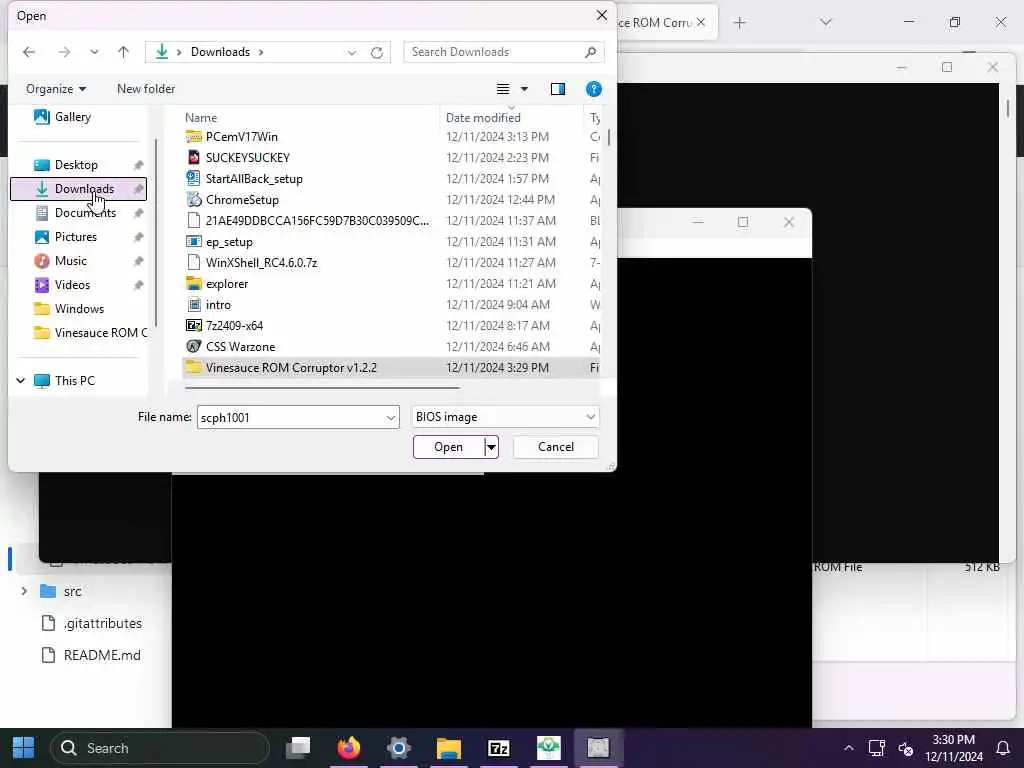This screenshot has height=768, width=1024.
Task: Close the ROM Corruptor browser tab
Action: (x=701, y=22)
